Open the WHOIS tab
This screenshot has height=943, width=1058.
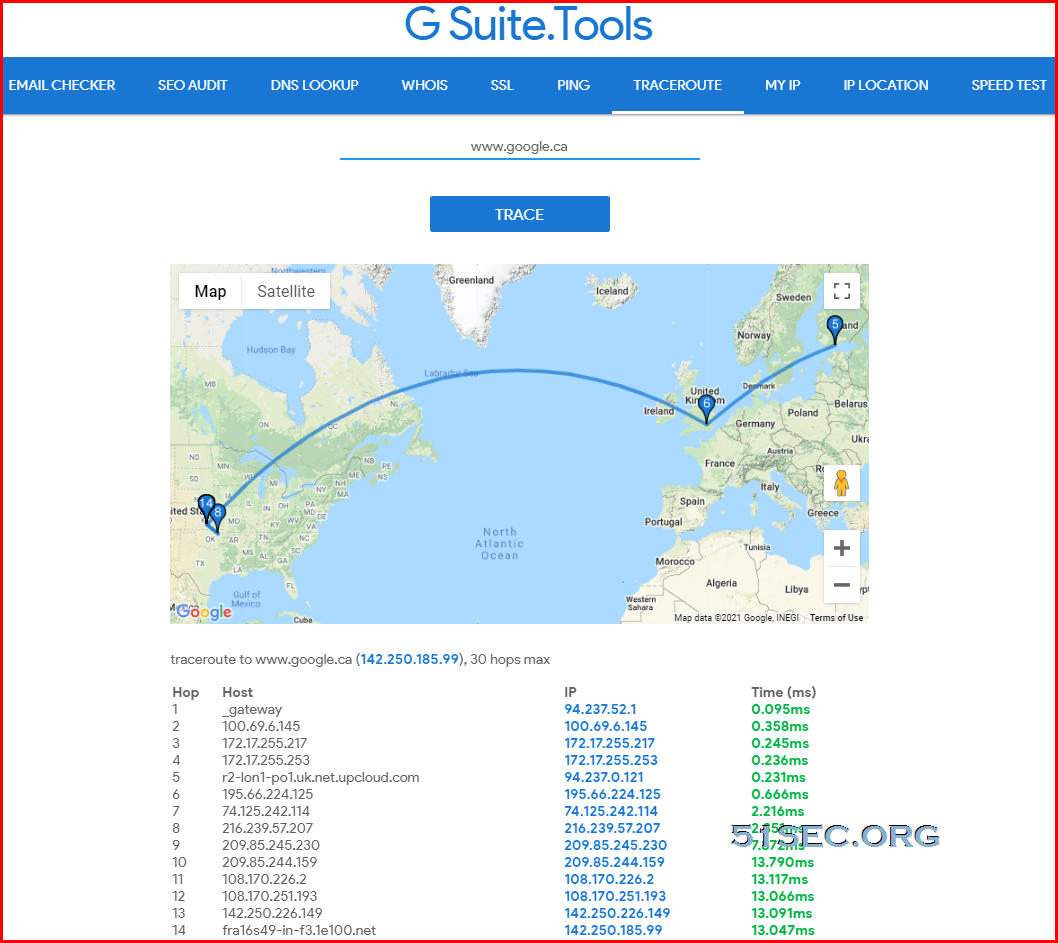424,86
